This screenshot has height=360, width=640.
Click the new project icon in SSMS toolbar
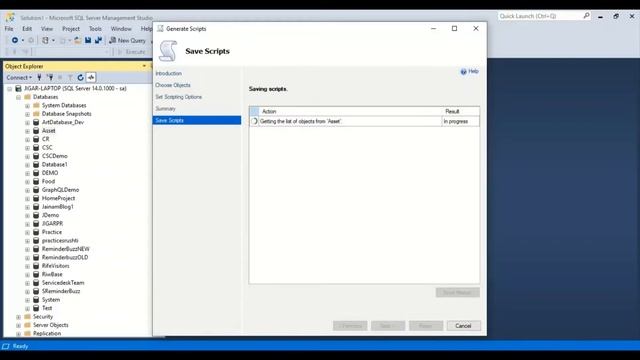click(x=45, y=40)
